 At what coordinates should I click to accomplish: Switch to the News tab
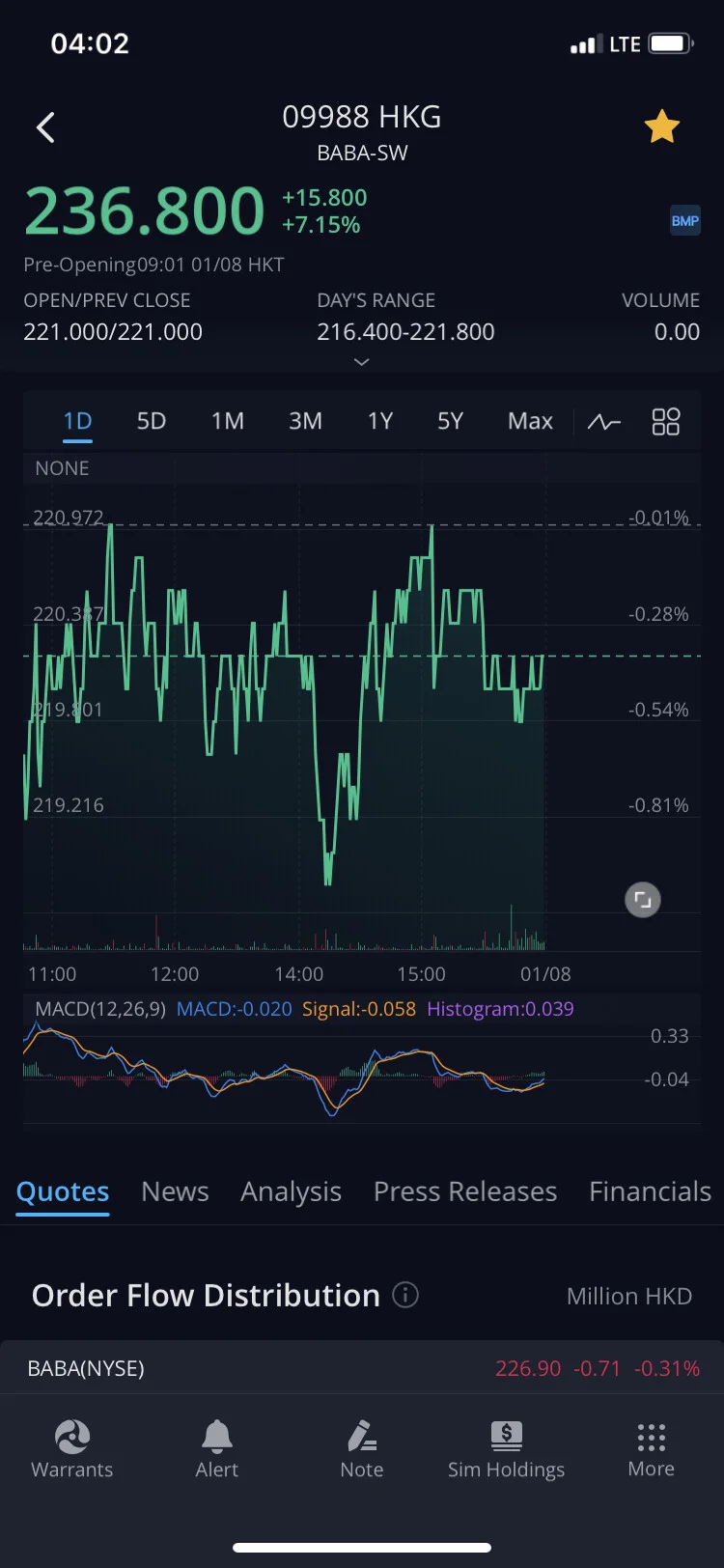pos(175,1191)
